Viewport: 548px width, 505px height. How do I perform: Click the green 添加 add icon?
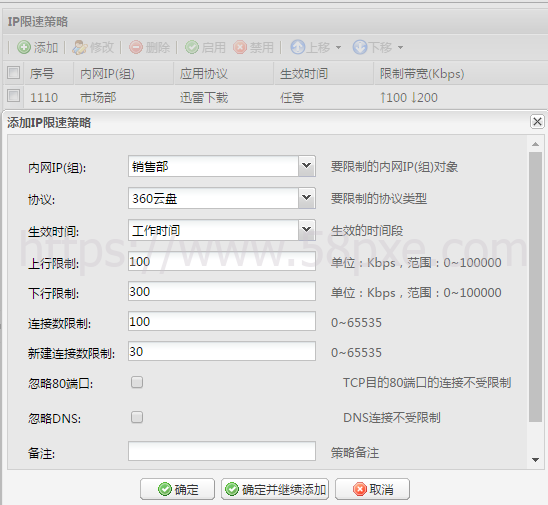click(24, 47)
